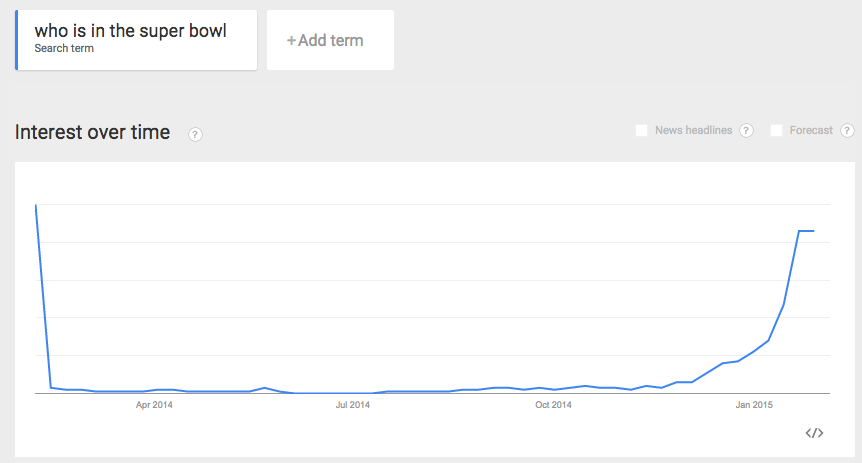Click the help icon beside Forecast
The height and width of the screenshot is (463, 862).
coord(847,131)
